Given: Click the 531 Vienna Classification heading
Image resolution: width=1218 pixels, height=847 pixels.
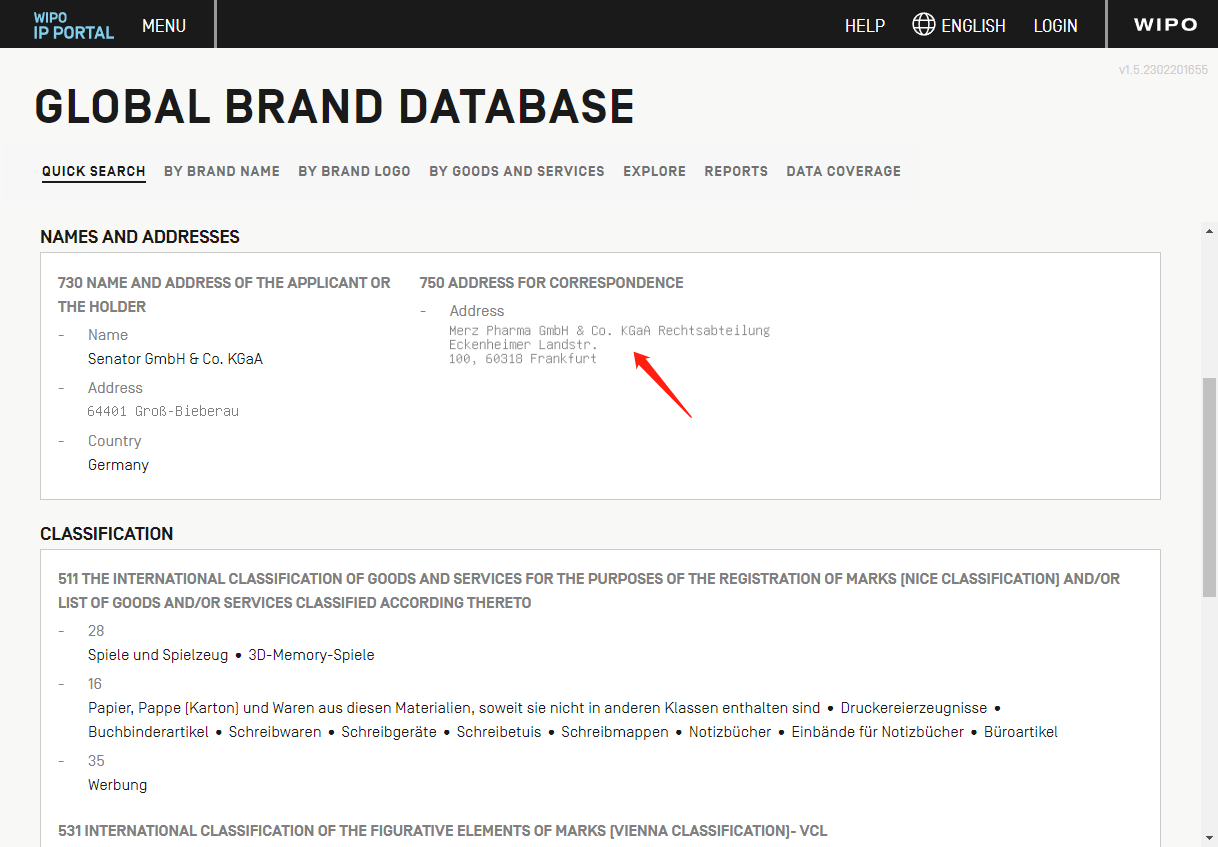Looking at the screenshot, I should click(442, 831).
